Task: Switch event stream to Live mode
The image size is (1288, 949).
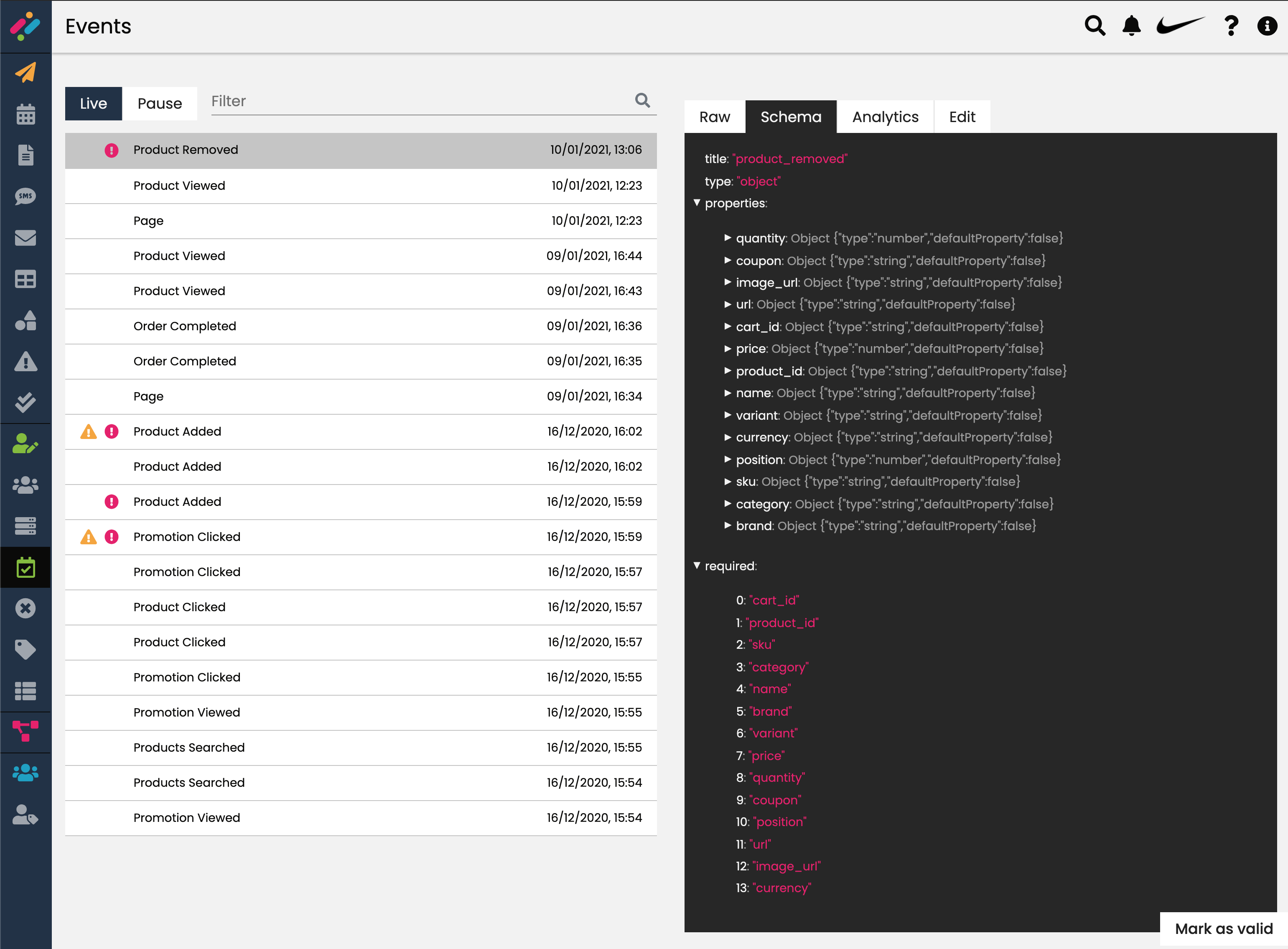Action: coord(93,103)
